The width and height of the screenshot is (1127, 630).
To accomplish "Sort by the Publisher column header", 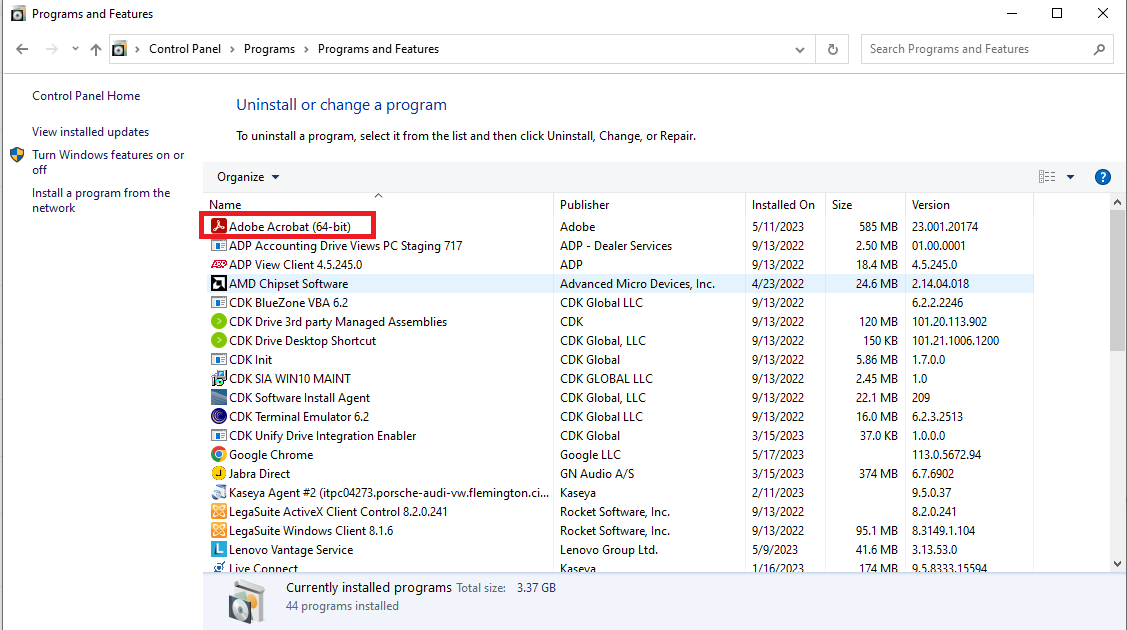I will [650, 205].
